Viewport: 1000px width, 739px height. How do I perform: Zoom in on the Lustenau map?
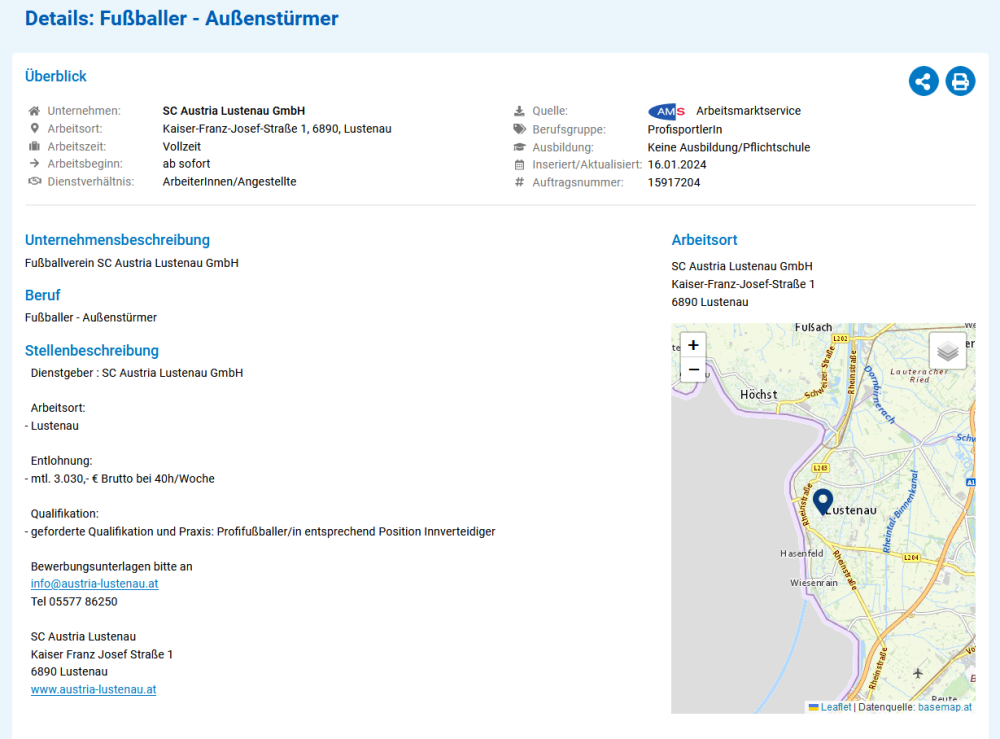click(693, 345)
